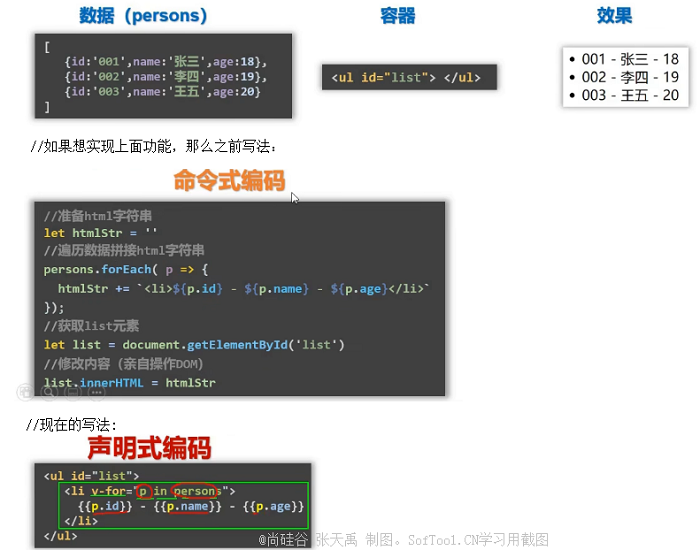Viewport: 700px width, 550px height.
Task: Click the list.innerHTML = htmlStr line
Action: [x=129, y=382]
